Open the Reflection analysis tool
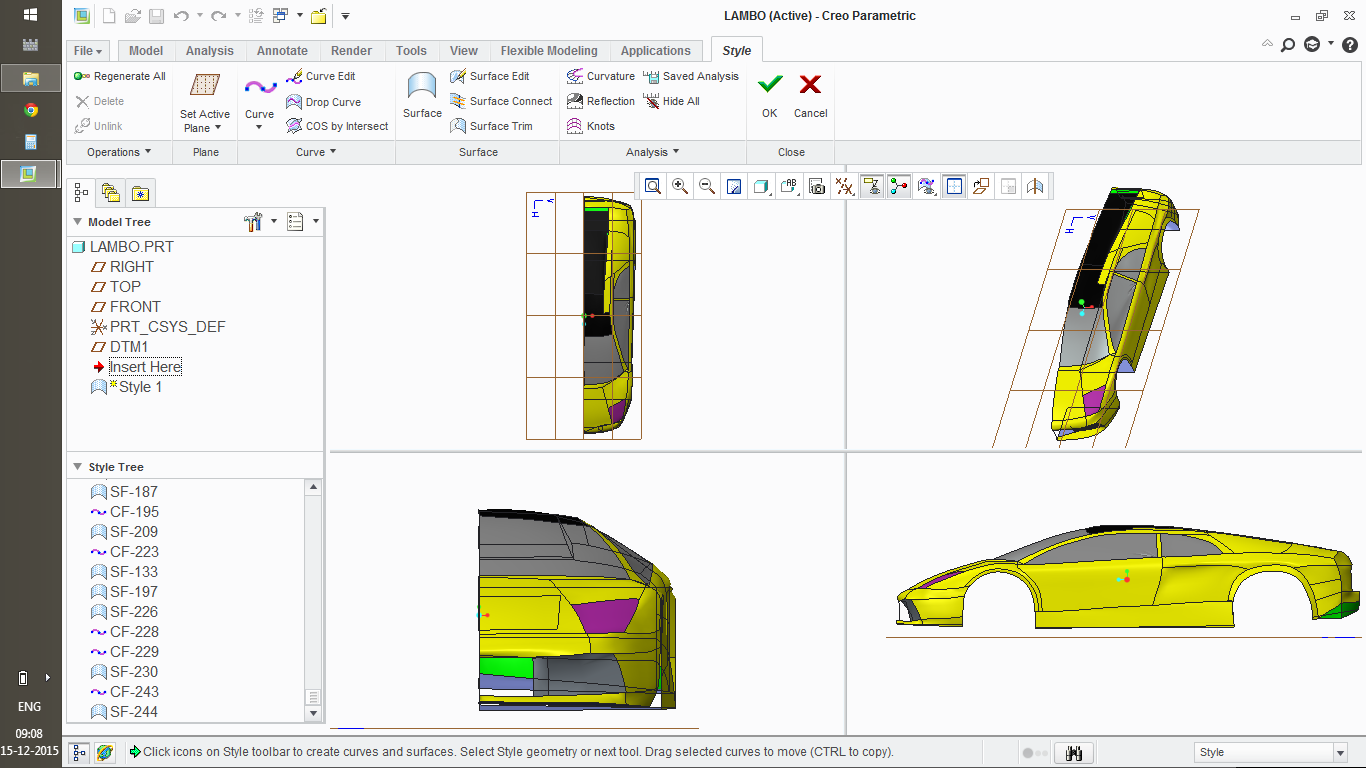The height and width of the screenshot is (768, 1366). point(601,101)
